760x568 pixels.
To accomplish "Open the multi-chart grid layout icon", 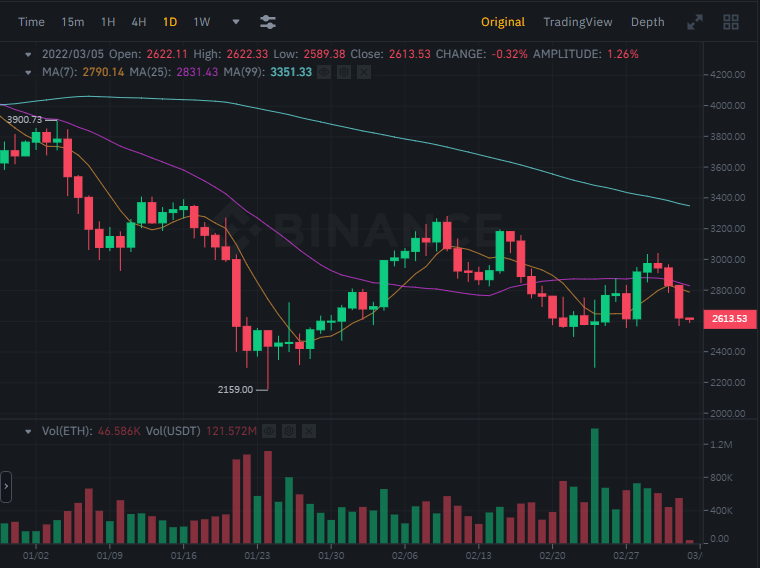I will (x=731, y=21).
